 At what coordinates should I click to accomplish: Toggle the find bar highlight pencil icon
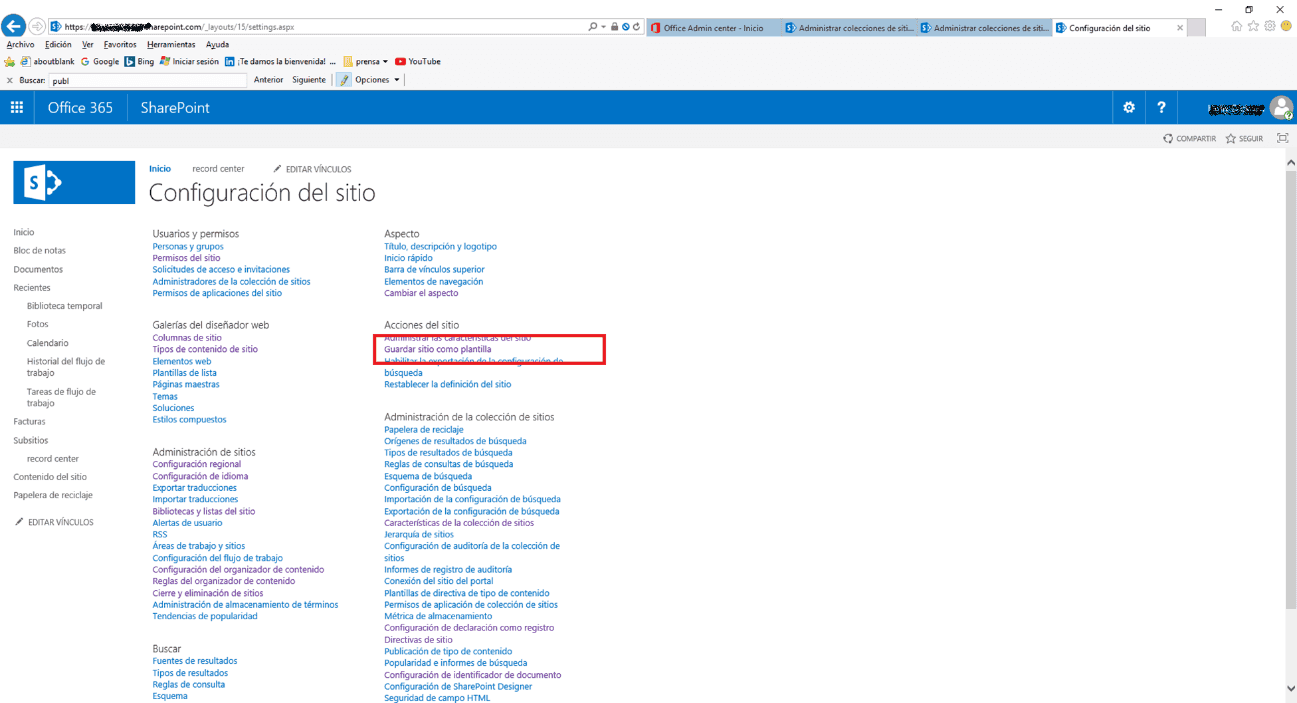pyautogui.click(x=344, y=80)
